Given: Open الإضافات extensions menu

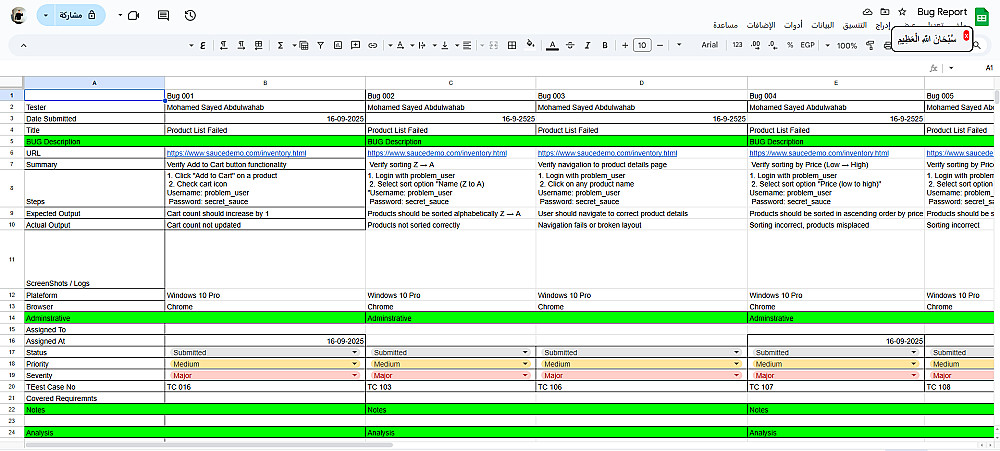Looking at the screenshot, I should [761, 26].
